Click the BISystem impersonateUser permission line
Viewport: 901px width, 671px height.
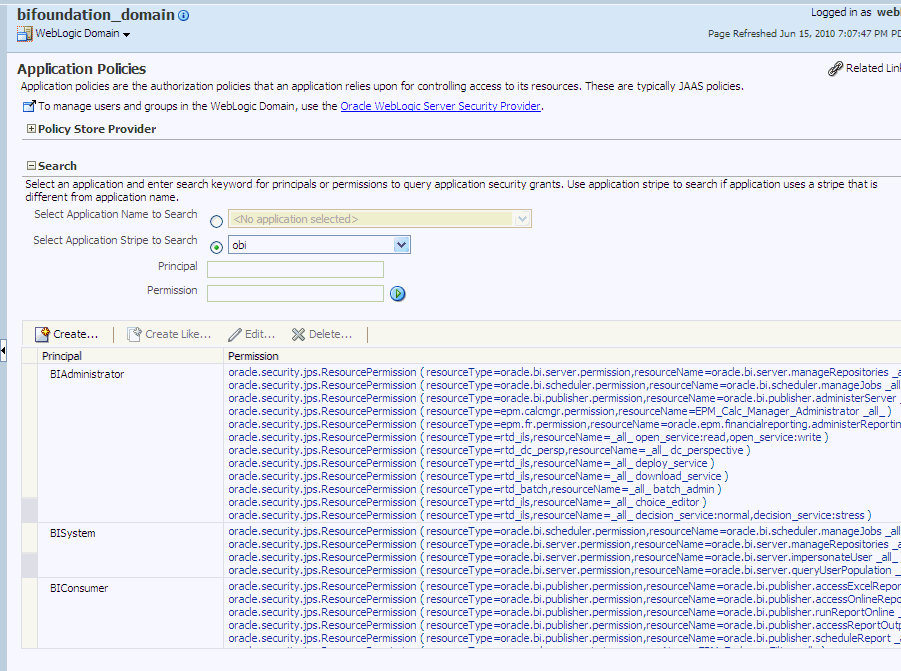(x=564, y=557)
